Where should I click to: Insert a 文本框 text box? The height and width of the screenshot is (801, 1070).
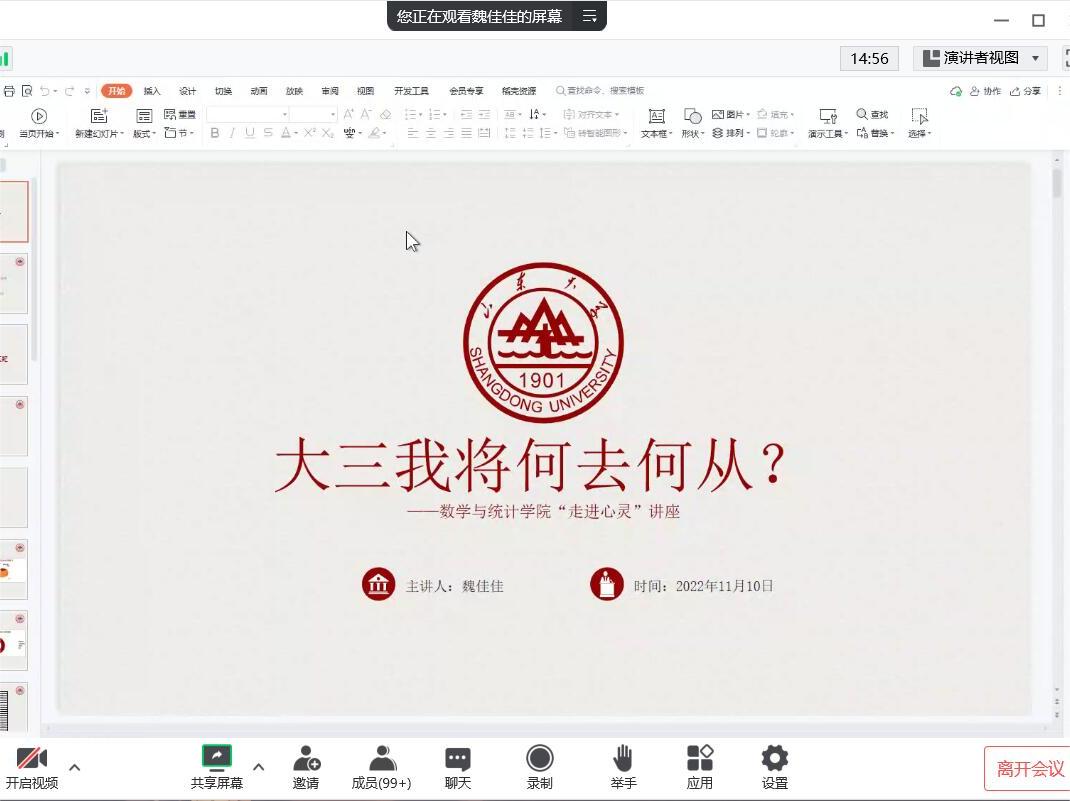(656, 123)
